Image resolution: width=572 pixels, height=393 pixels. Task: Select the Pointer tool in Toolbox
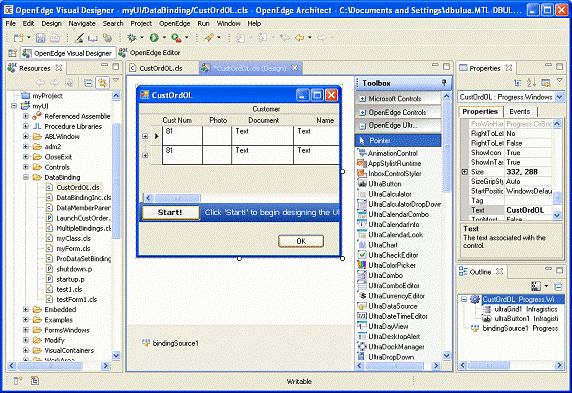398,140
